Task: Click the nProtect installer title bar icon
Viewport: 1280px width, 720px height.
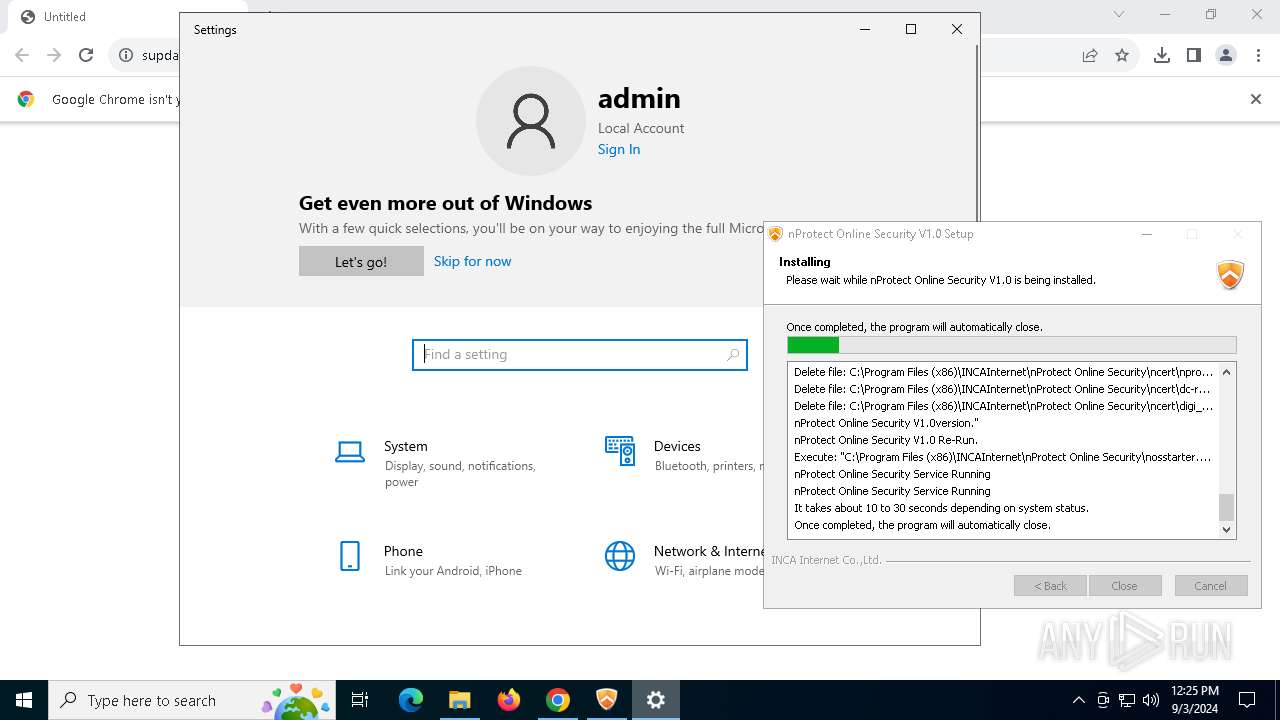Action: pos(775,234)
